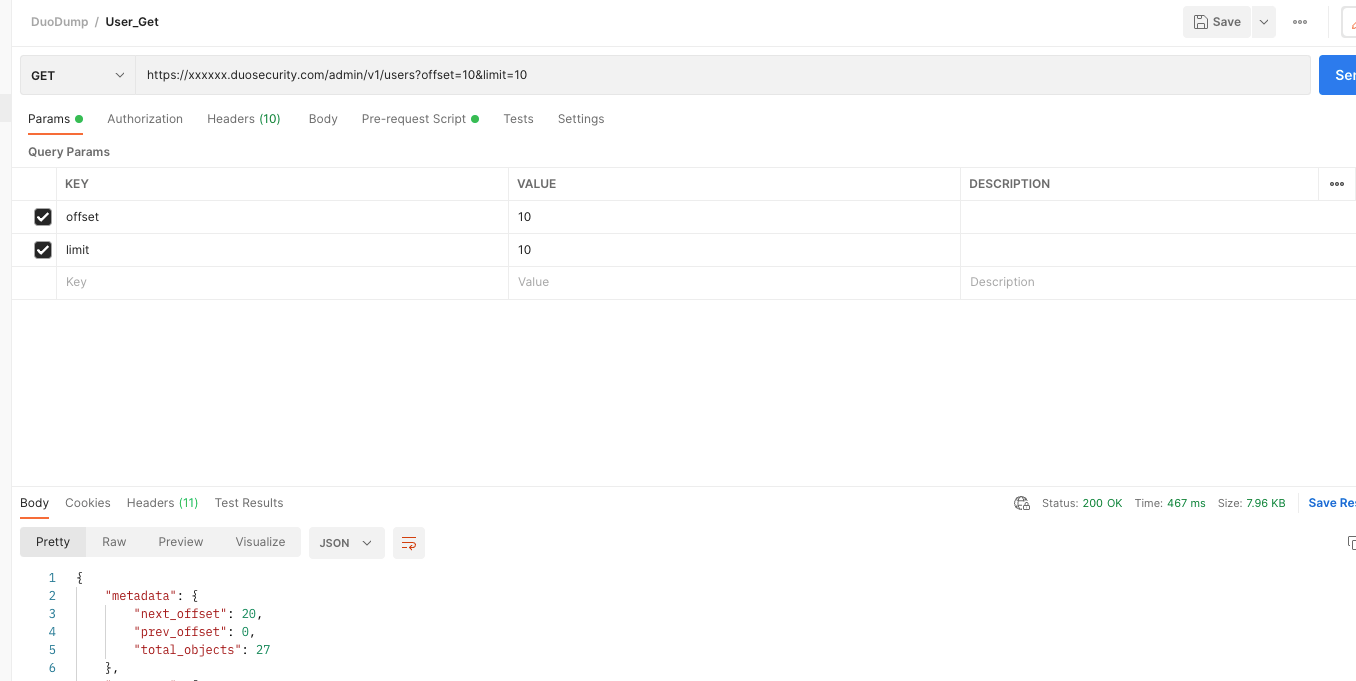Open the more actions ellipsis next to Save
Image resolution: width=1356 pixels, height=681 pixels.
(1299, 21)
